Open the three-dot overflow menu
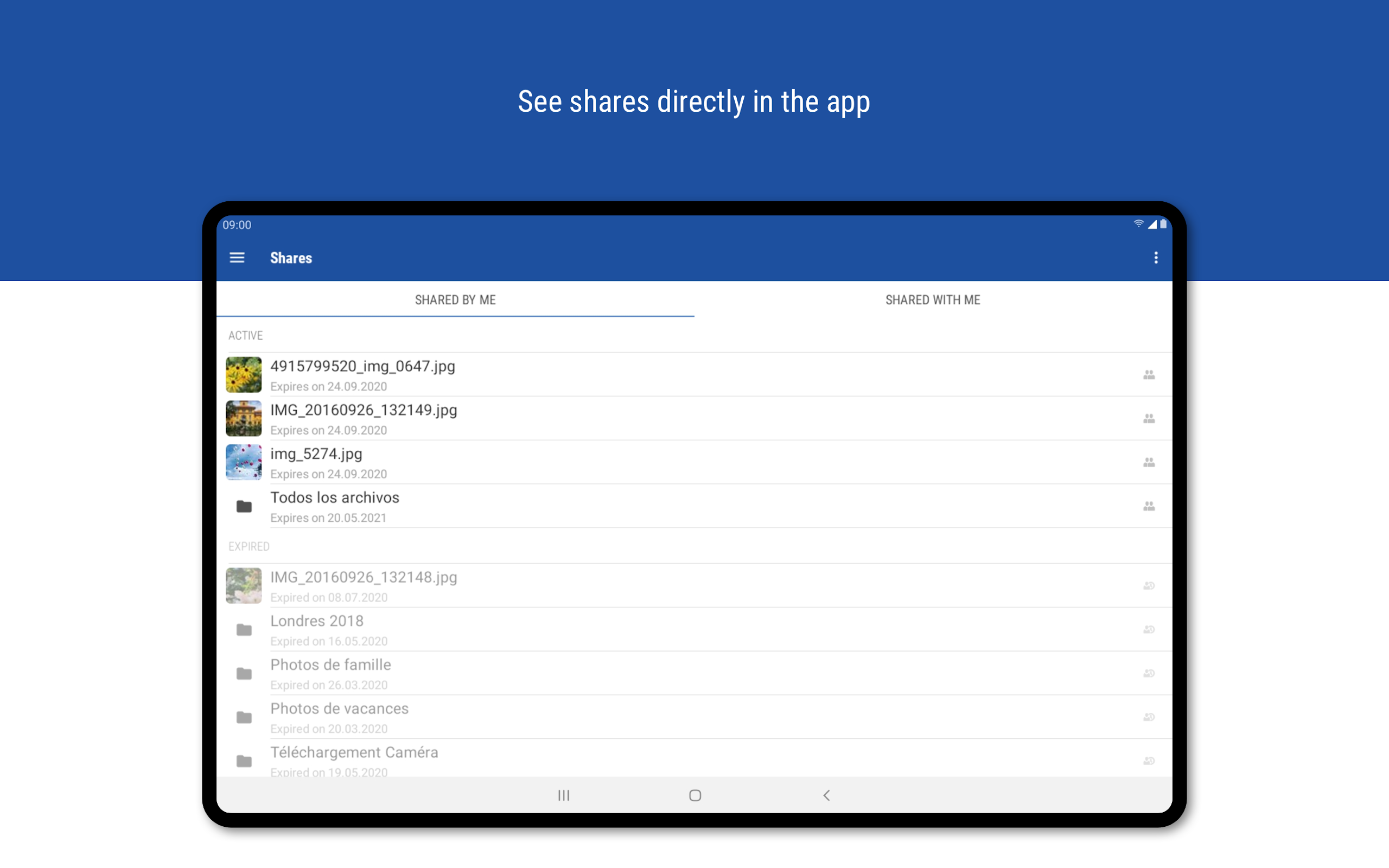 pyautogui.click(x=1155, y=258)
